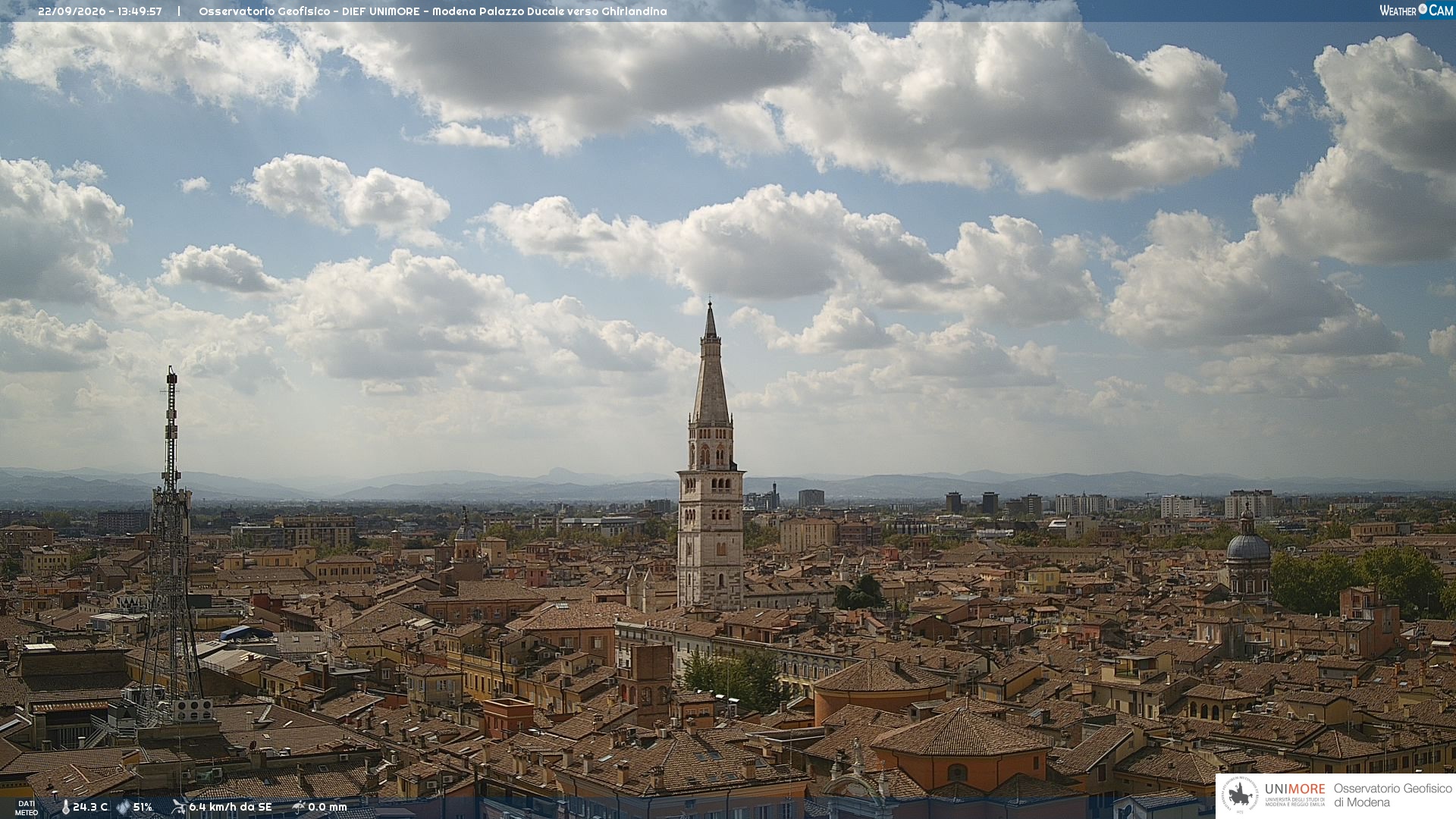Click the round tiled rotunda roof
This screenshot has width=1456, height=819.
880,675
